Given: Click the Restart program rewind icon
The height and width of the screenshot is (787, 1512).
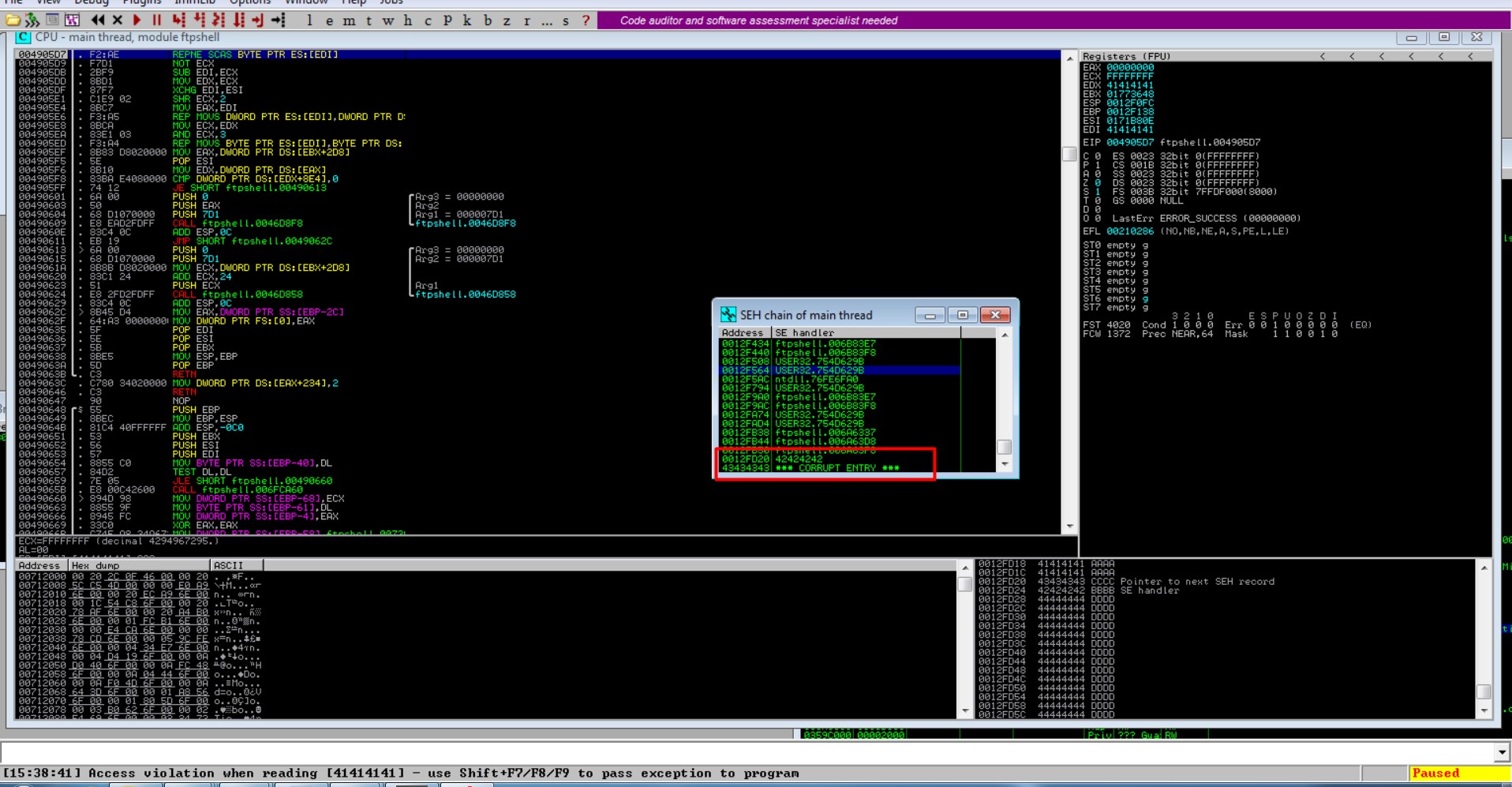Looking at the screenshot, I should pos(97,20).
